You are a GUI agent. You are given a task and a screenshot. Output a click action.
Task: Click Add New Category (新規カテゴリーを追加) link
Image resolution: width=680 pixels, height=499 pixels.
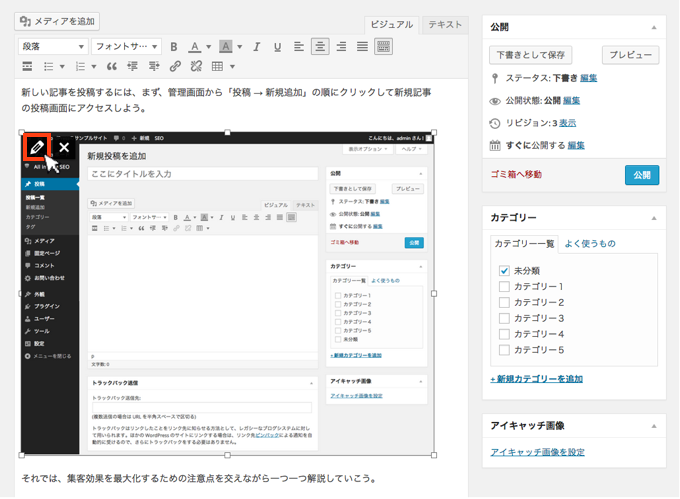[x=536, y=379]
